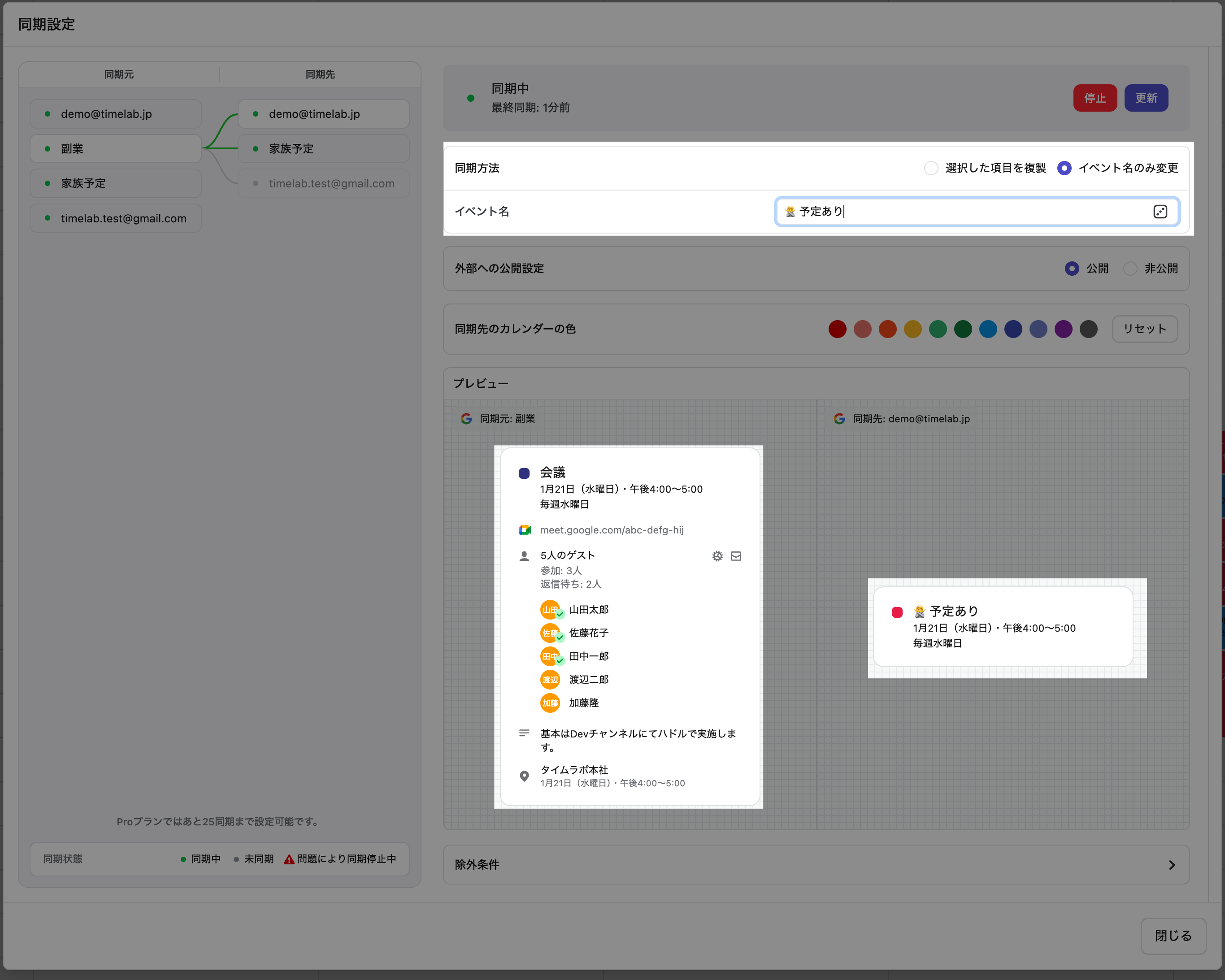Open guest settings gear icon in the preview
1225x980 pixels.
pyautogui.click(x=717, y=555)
